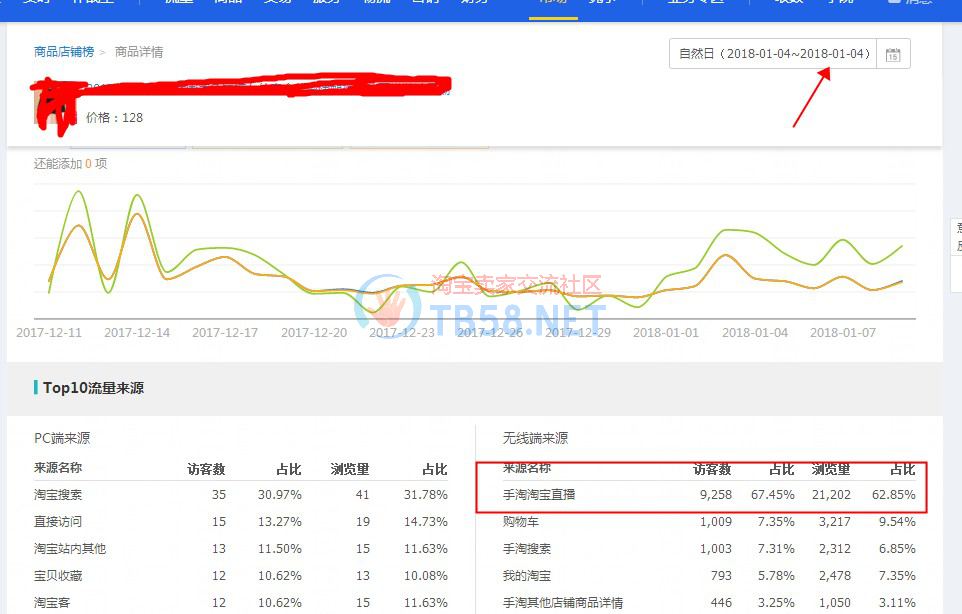Select 直接访问 PC source row
This screenshot has height=614, width=962.
58,521
